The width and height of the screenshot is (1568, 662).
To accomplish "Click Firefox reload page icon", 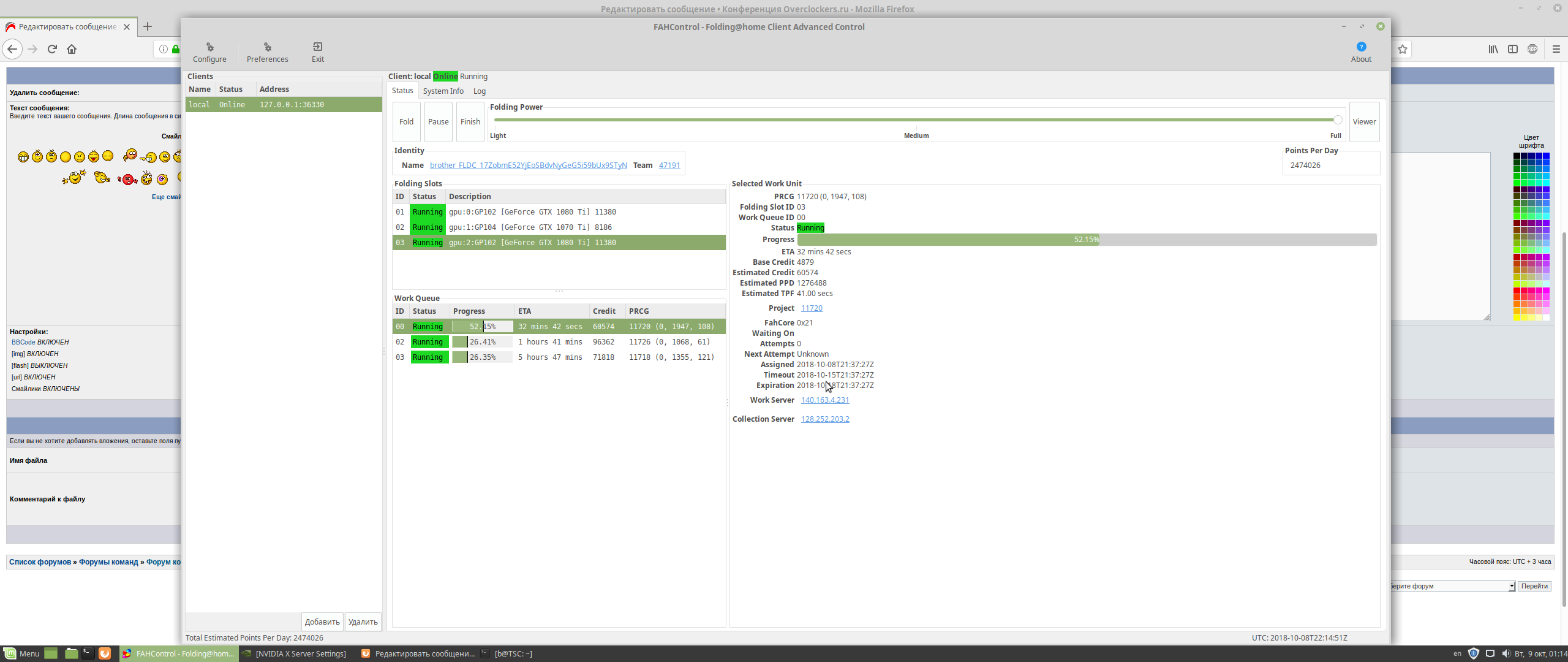I will [x=52, y=49].
